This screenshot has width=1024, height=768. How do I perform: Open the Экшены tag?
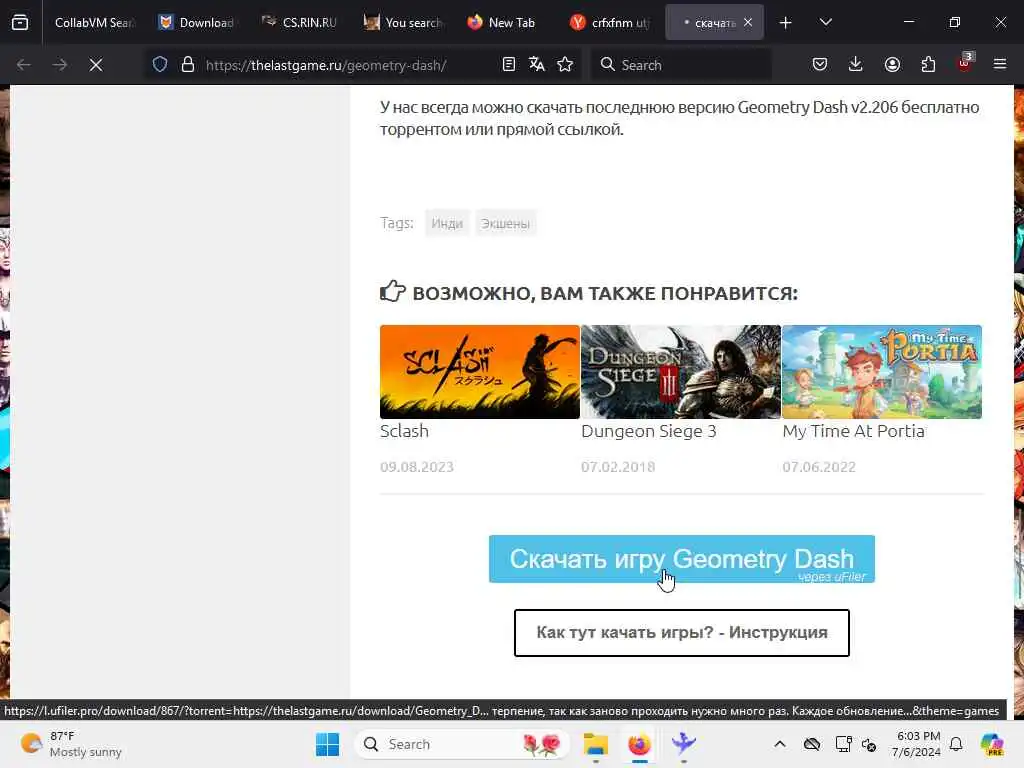click(x=505, y=223)
